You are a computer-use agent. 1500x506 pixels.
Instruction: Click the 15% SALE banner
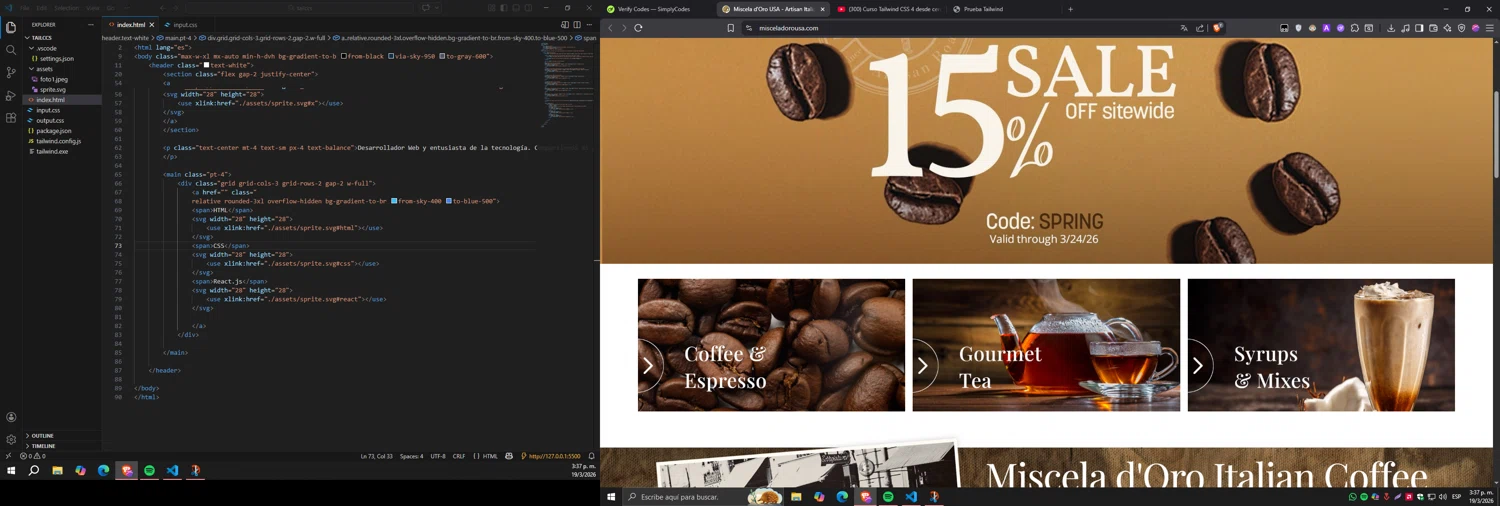coord(1046,150)
